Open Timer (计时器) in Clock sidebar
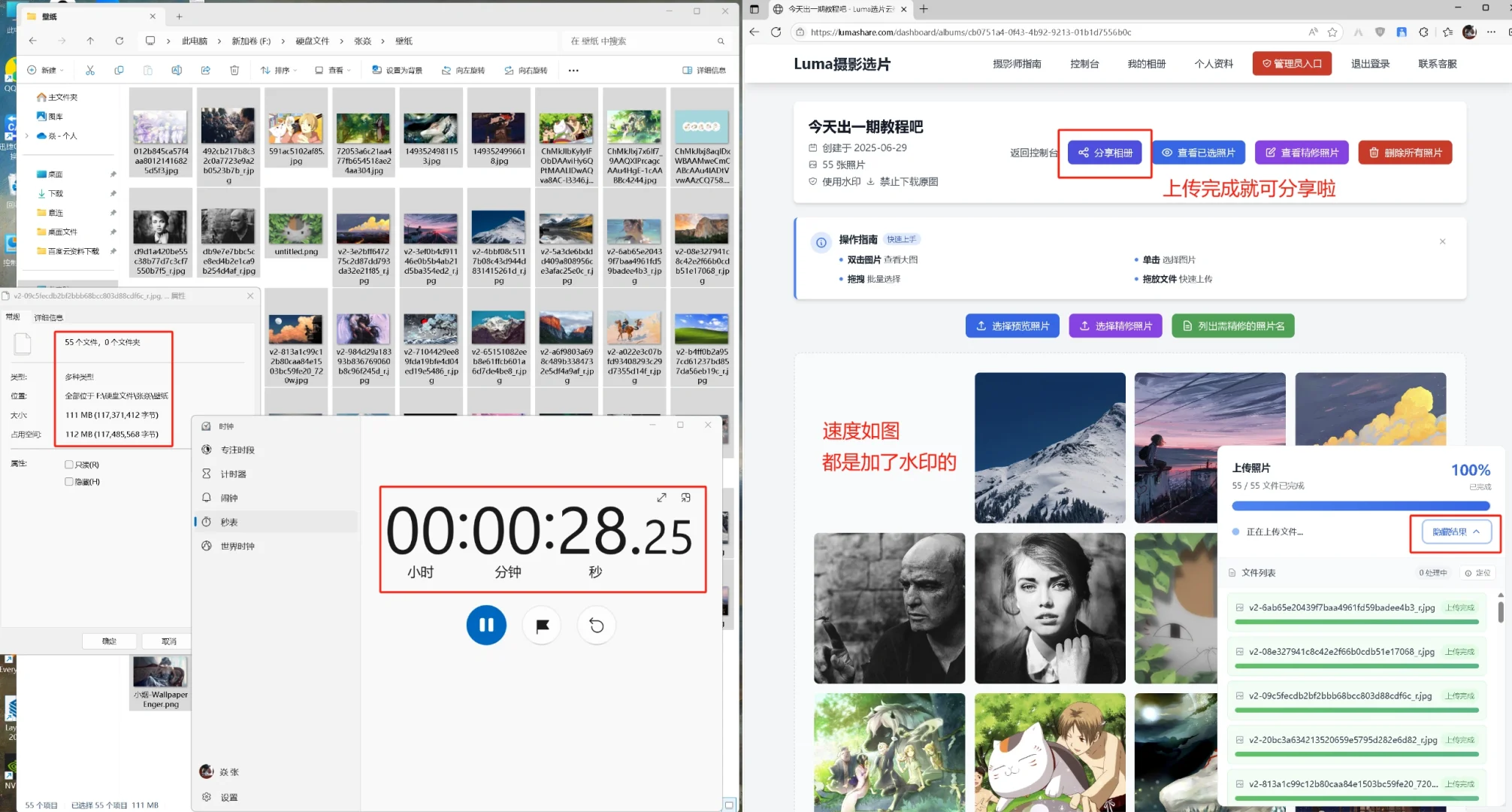The height and width of the screenshot is (812, 1512). (x=276, y=474)
